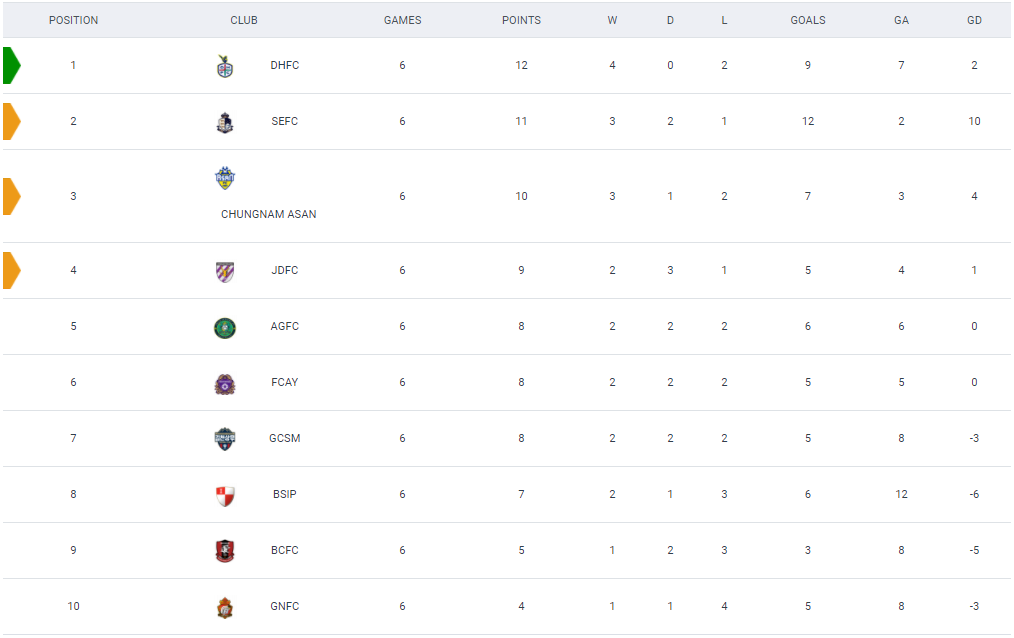The height and width of the screenshot is (638, 1014).
Task: Click the FCAY purple crest icon
Action: 225,383
